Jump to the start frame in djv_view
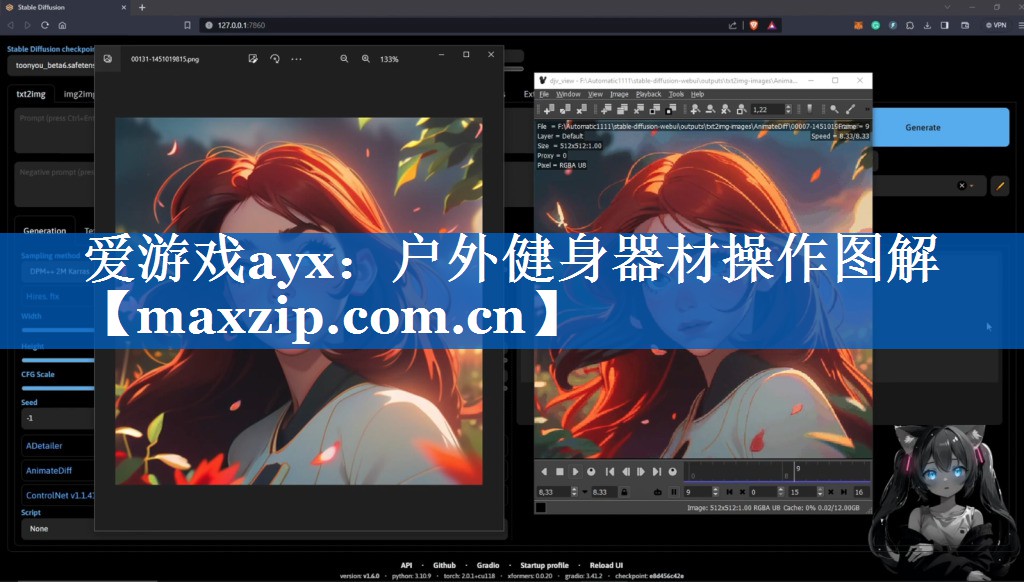 pyautogui.click(x=610, y=472)
